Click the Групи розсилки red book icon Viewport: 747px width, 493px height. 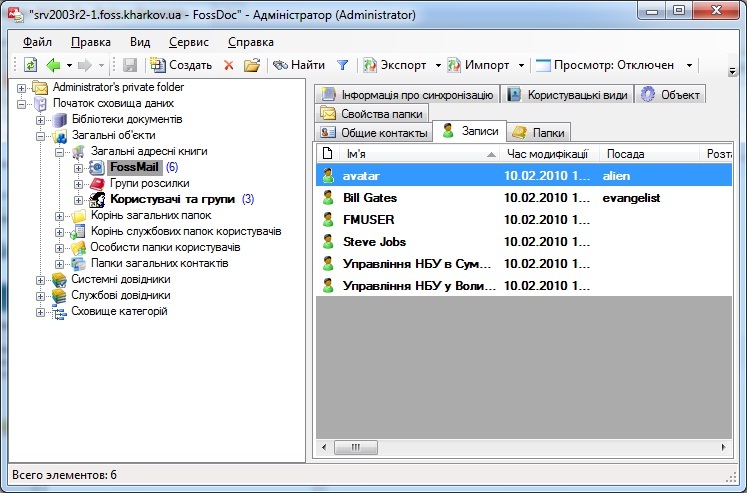(x=97, y=183)
